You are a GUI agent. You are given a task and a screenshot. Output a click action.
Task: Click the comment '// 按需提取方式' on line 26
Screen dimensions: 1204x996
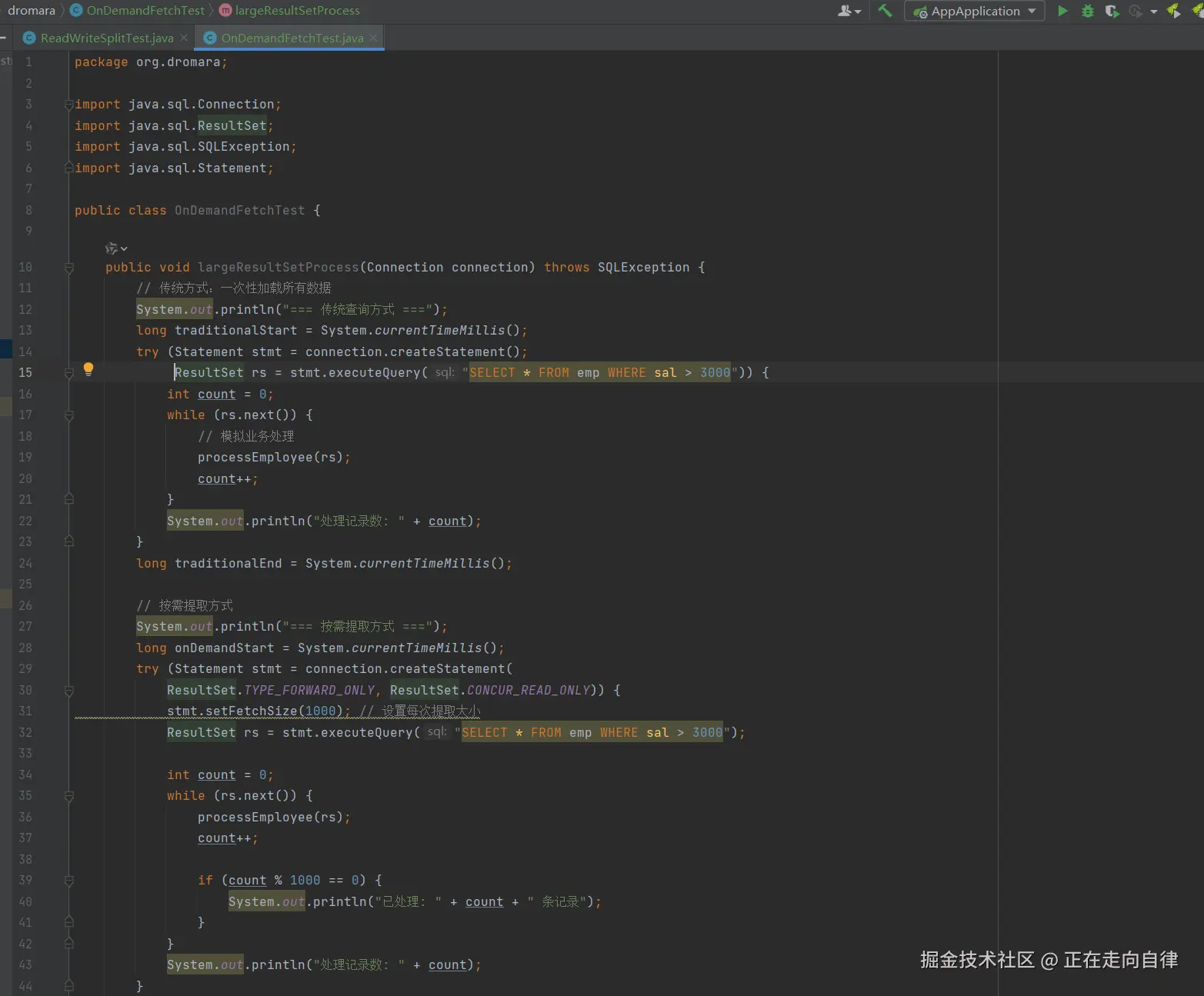(185, 606)
